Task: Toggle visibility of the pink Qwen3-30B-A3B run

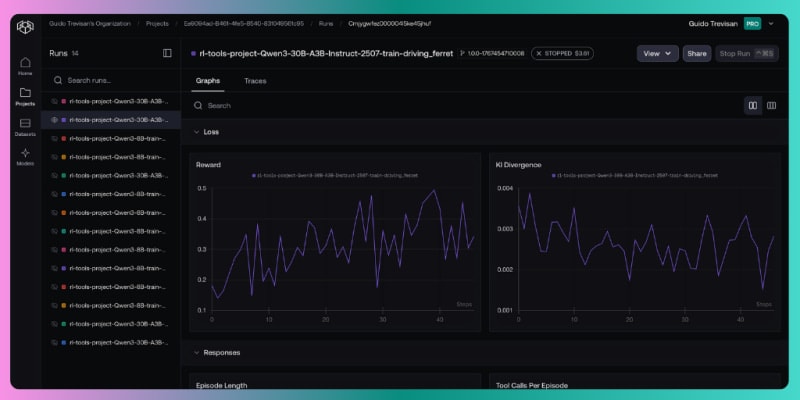Action: (55, 101)
